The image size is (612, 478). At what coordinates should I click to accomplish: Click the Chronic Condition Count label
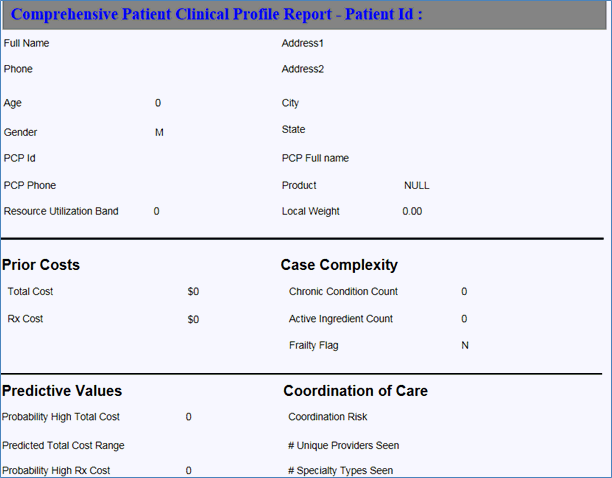click(x=343, y=291)
